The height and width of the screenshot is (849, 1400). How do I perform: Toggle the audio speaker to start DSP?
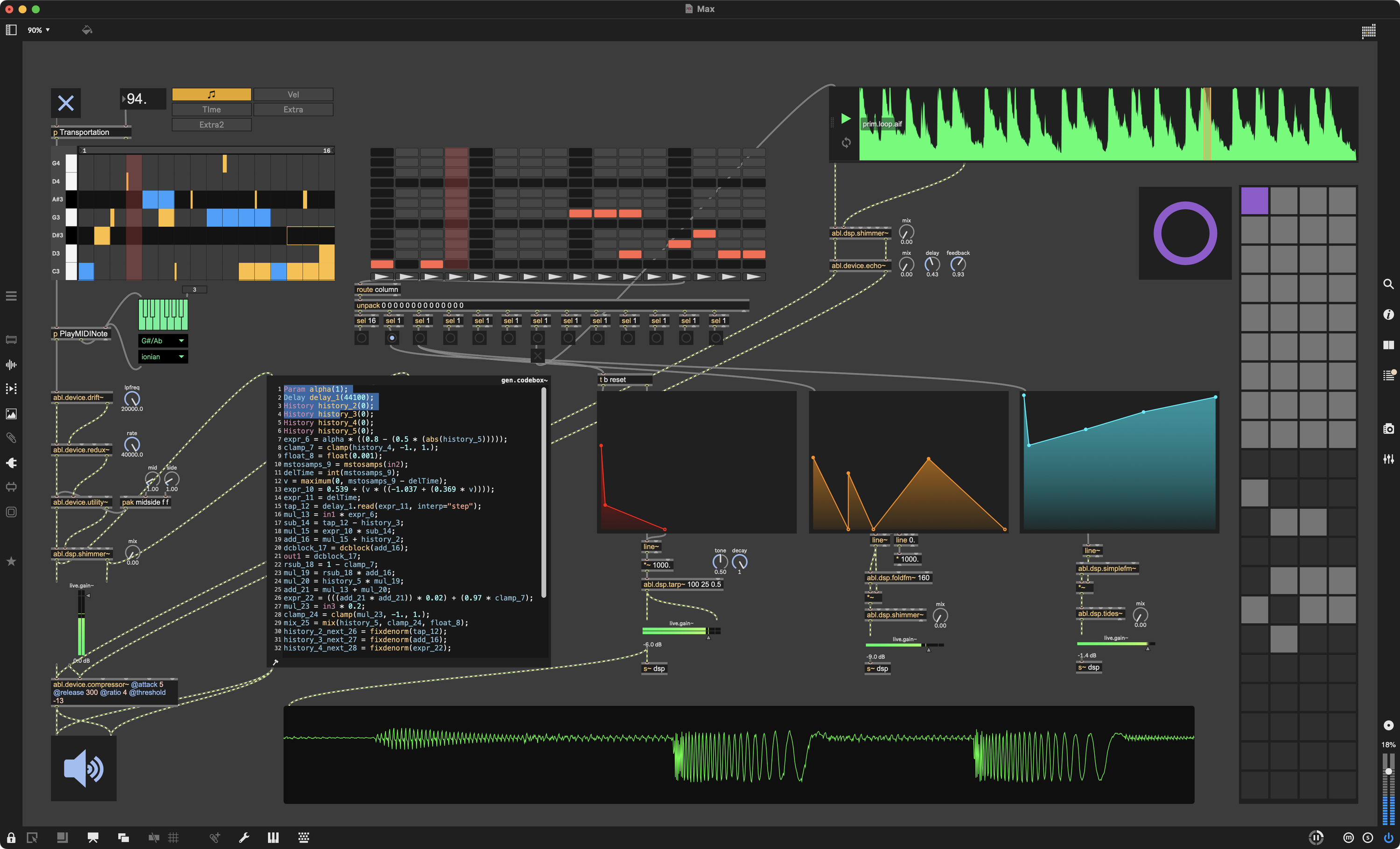84,768
